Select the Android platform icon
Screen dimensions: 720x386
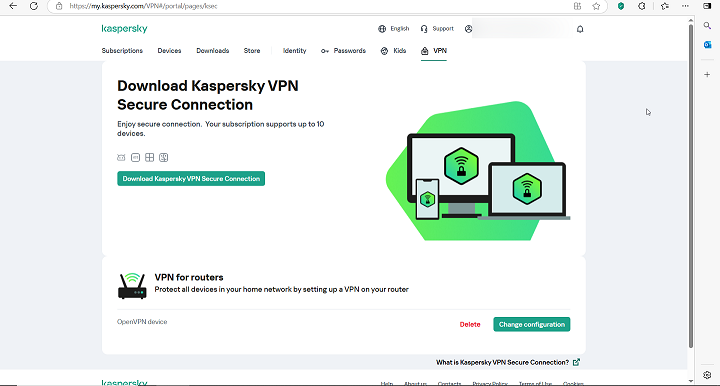click(121, 157)
